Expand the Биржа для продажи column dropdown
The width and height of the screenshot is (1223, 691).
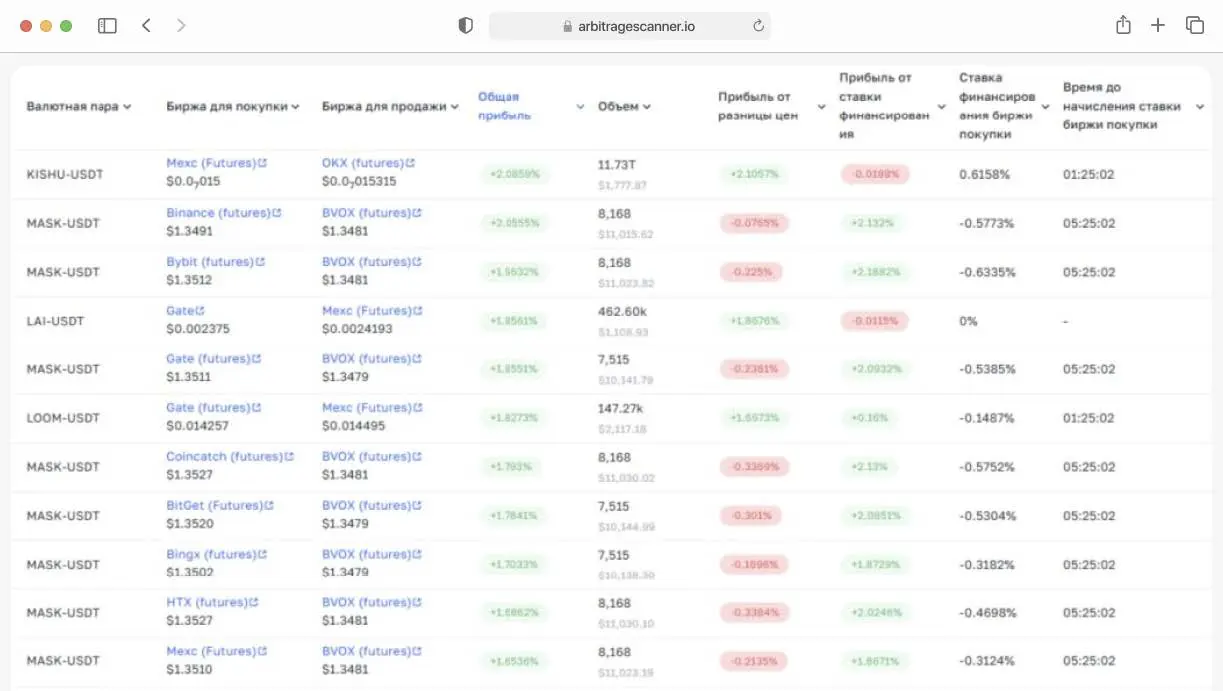[x=455, y=107]
